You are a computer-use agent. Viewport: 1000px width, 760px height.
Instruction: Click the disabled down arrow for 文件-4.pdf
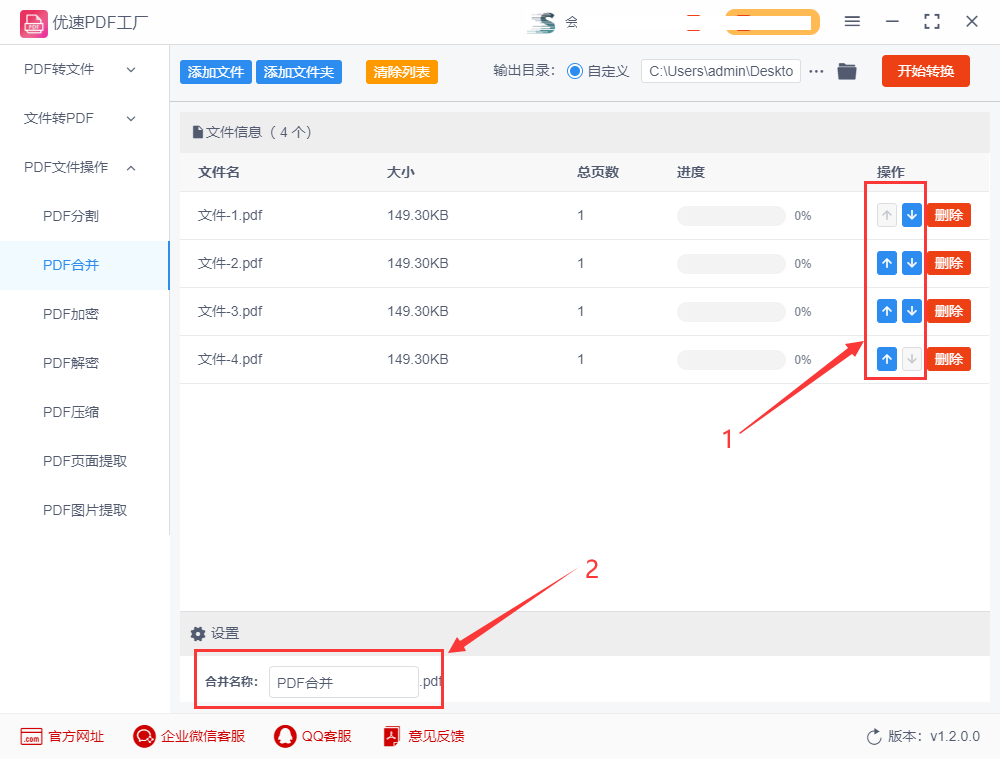coord(912,359)
